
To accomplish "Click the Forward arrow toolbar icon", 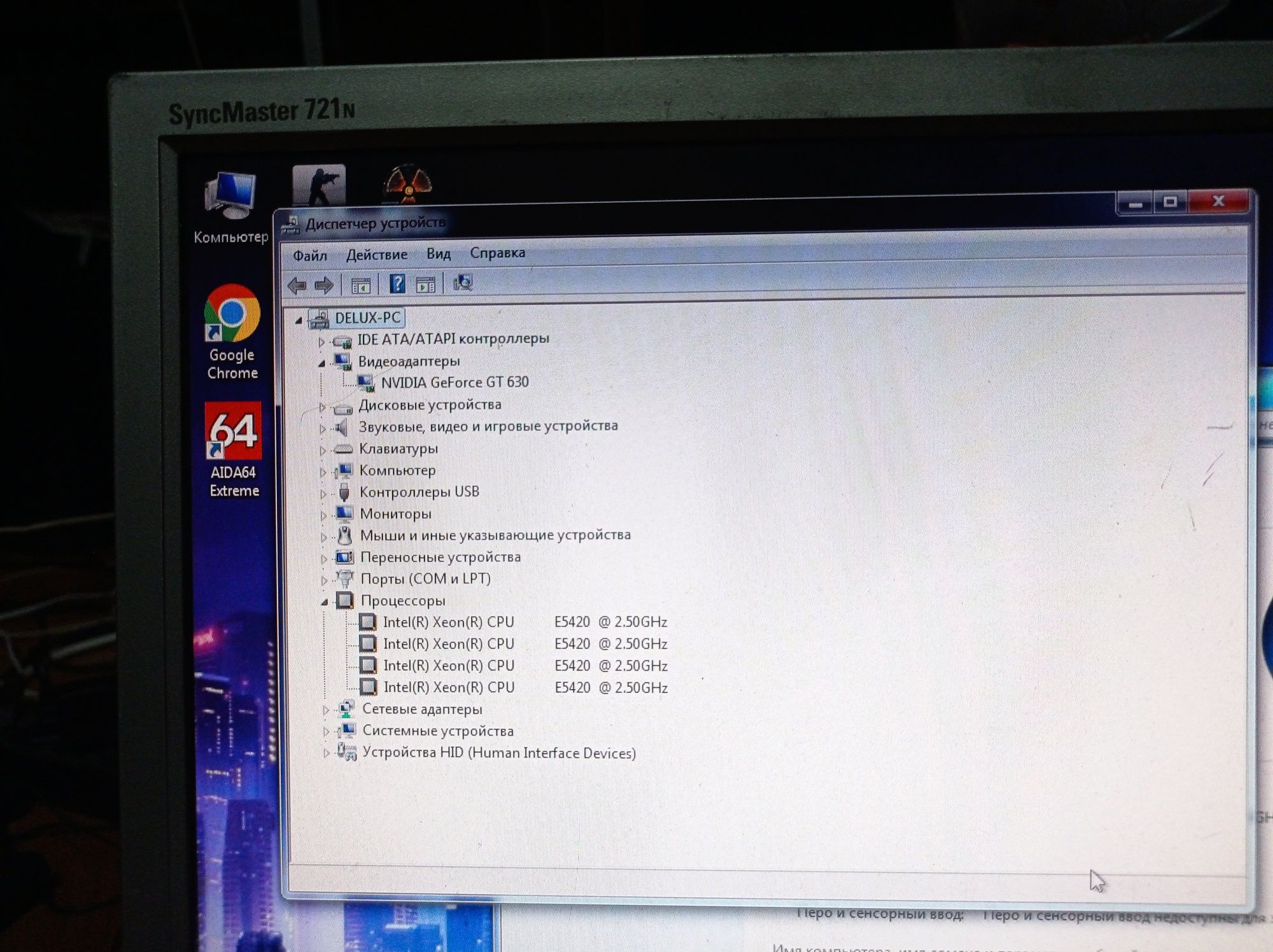I will click(324, 285).
